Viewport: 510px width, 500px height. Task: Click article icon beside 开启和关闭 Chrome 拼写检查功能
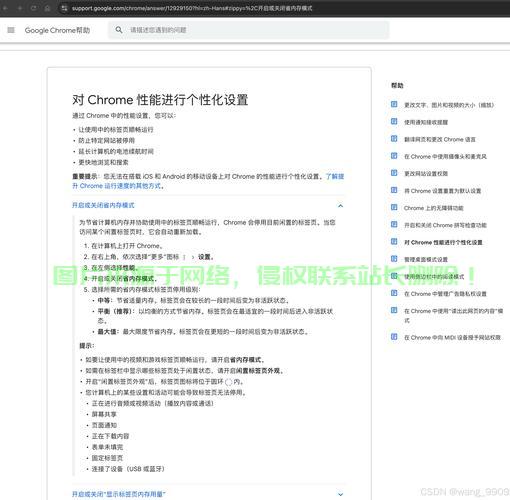(394, 225)
